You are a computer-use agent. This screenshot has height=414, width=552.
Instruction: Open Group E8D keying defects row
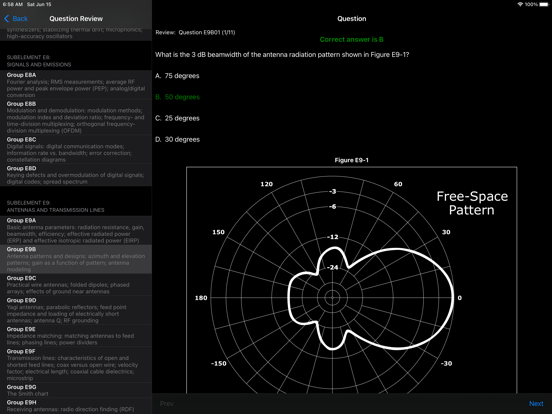[x=76, y=175]
